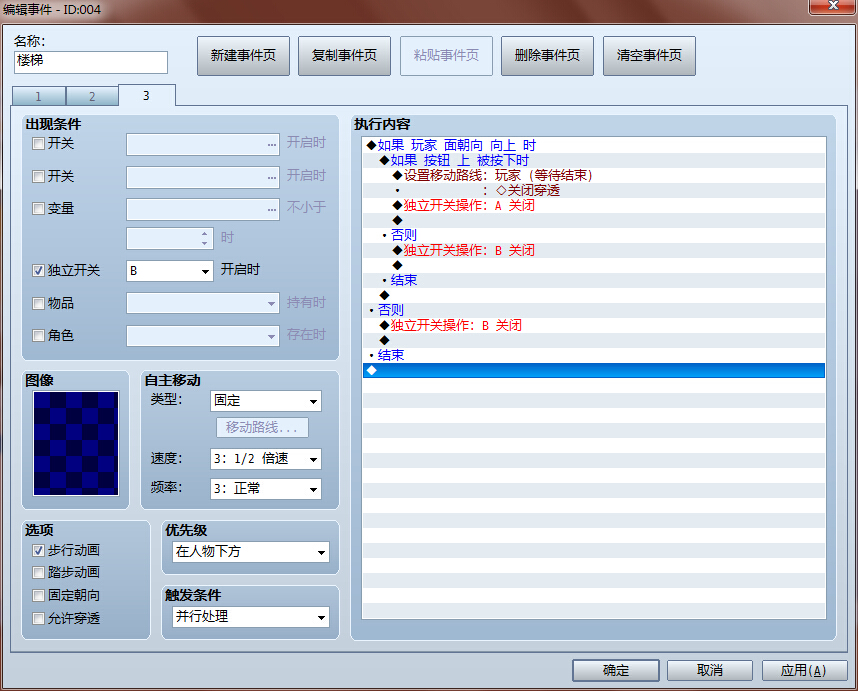
Task: Click the disabled 移动路线... button
Action: pos(262,427)
